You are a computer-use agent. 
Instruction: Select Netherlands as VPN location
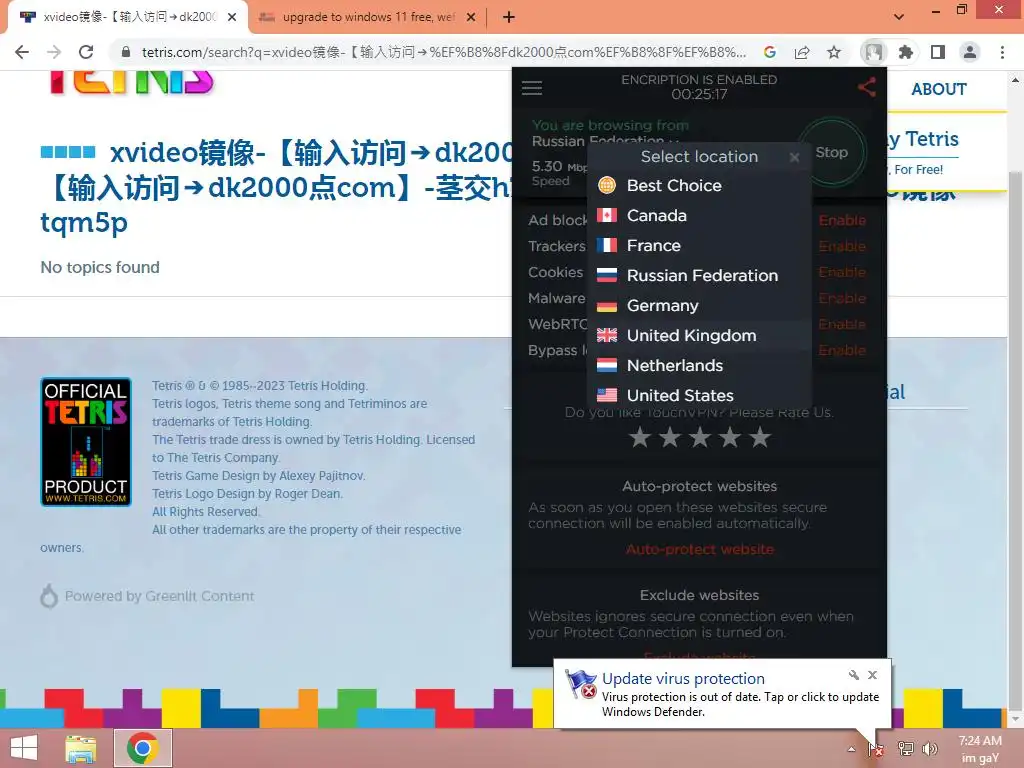click(x=699, y=366)
